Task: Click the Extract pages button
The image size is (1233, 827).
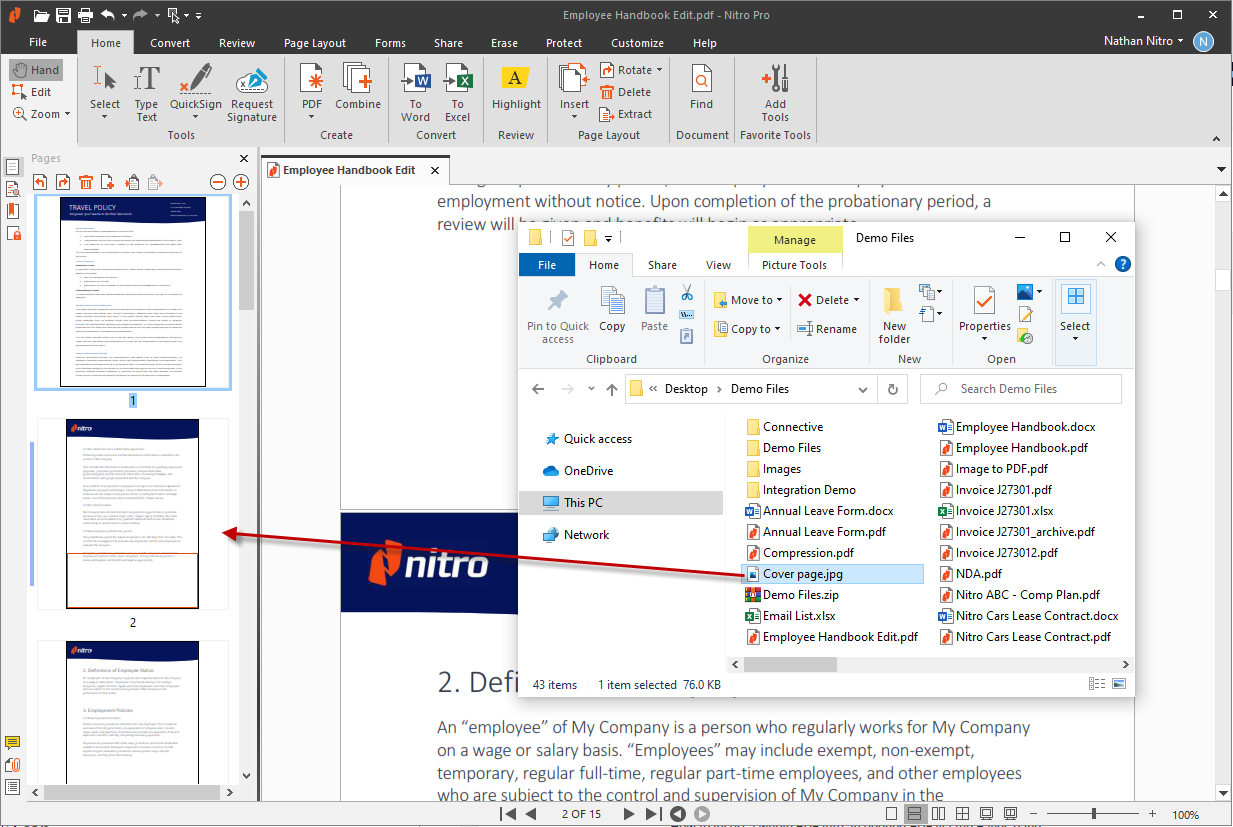Action: coord(626,114)
